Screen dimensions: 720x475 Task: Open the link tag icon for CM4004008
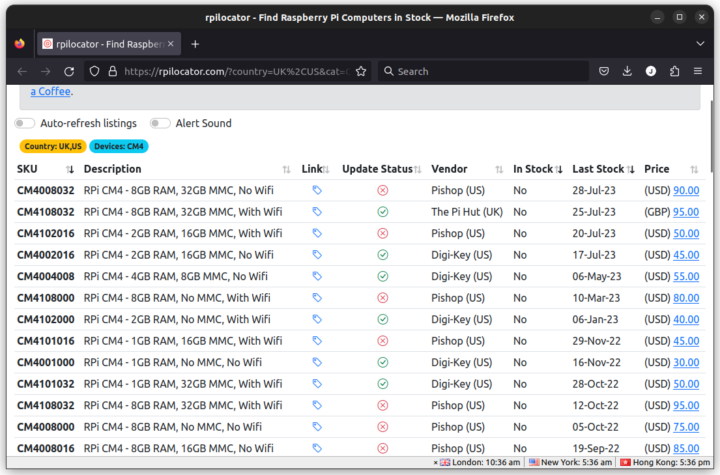(x=317, y=276)
